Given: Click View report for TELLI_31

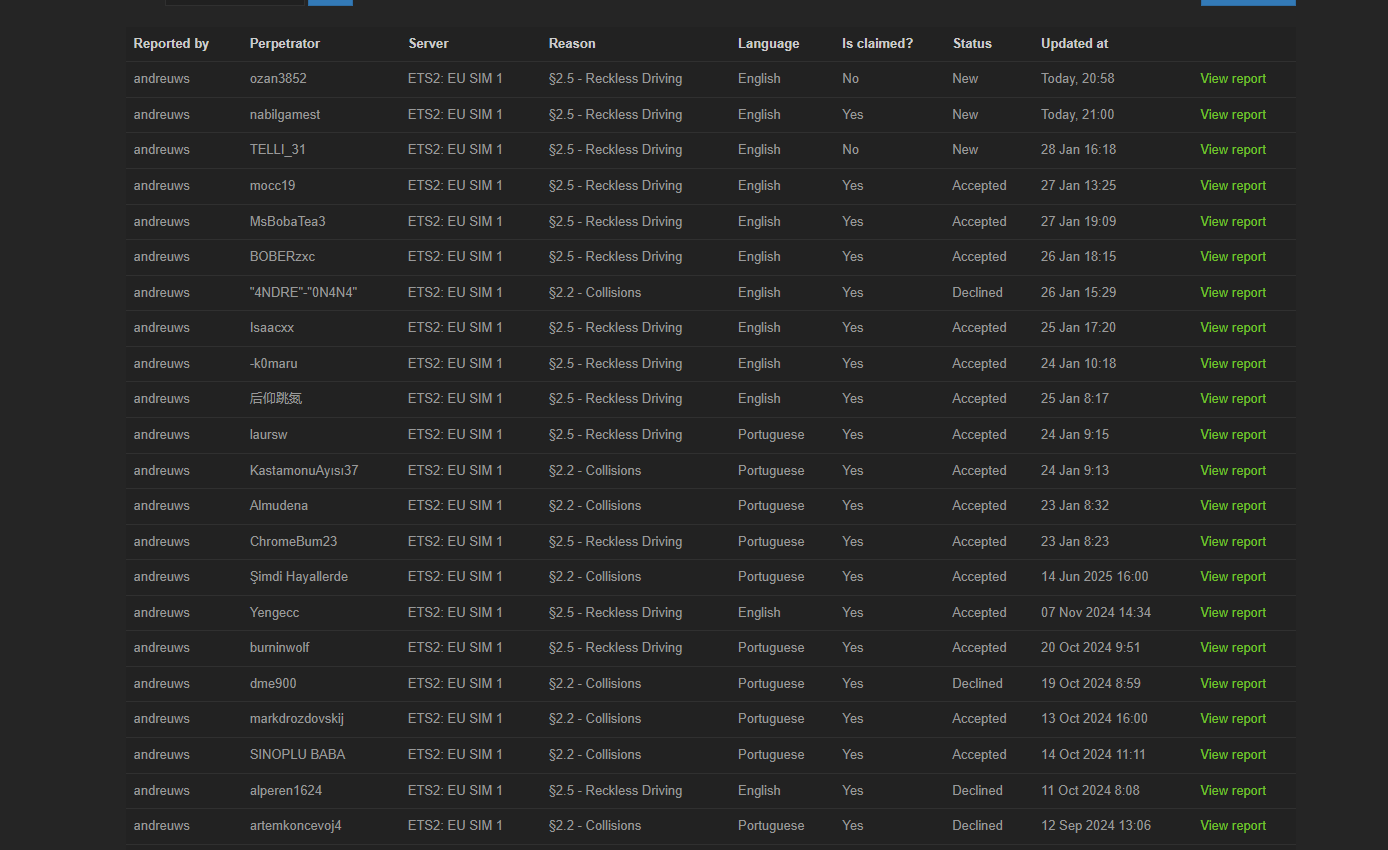Looking at the screenshot, I should pyautogui.click(x=1232, y=150).
